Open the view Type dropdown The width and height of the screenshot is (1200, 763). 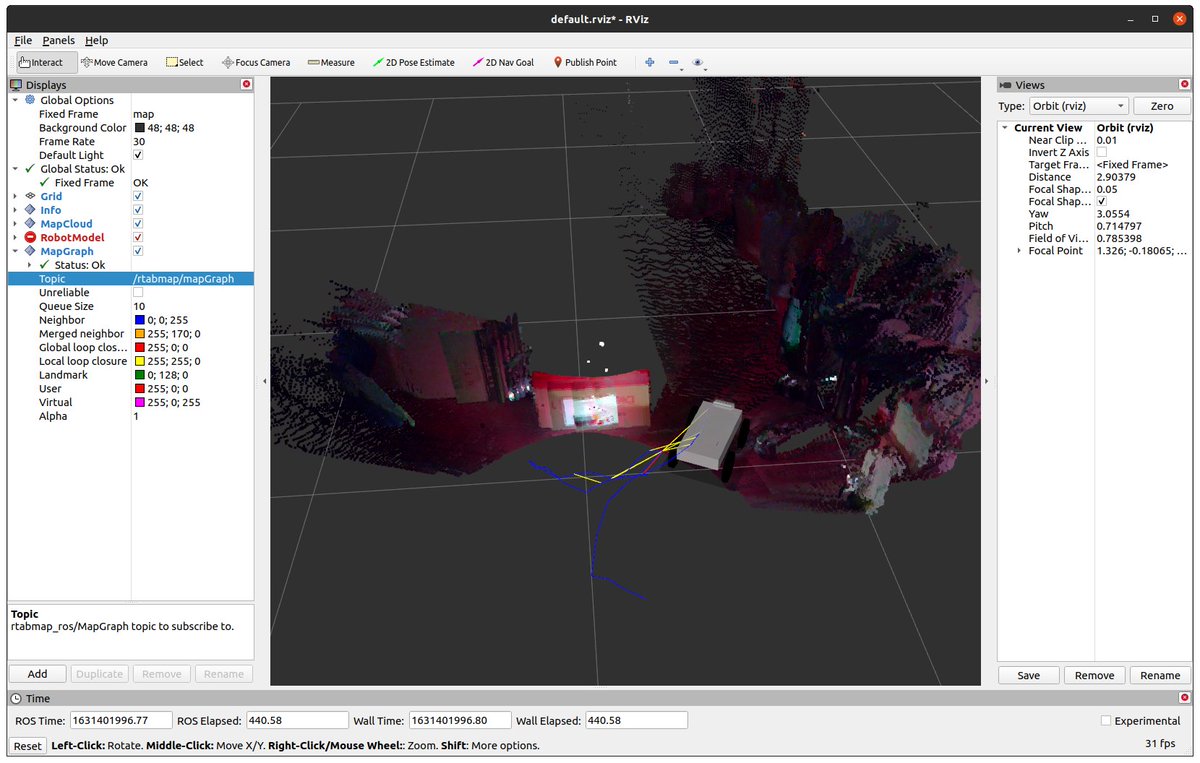1078,105
